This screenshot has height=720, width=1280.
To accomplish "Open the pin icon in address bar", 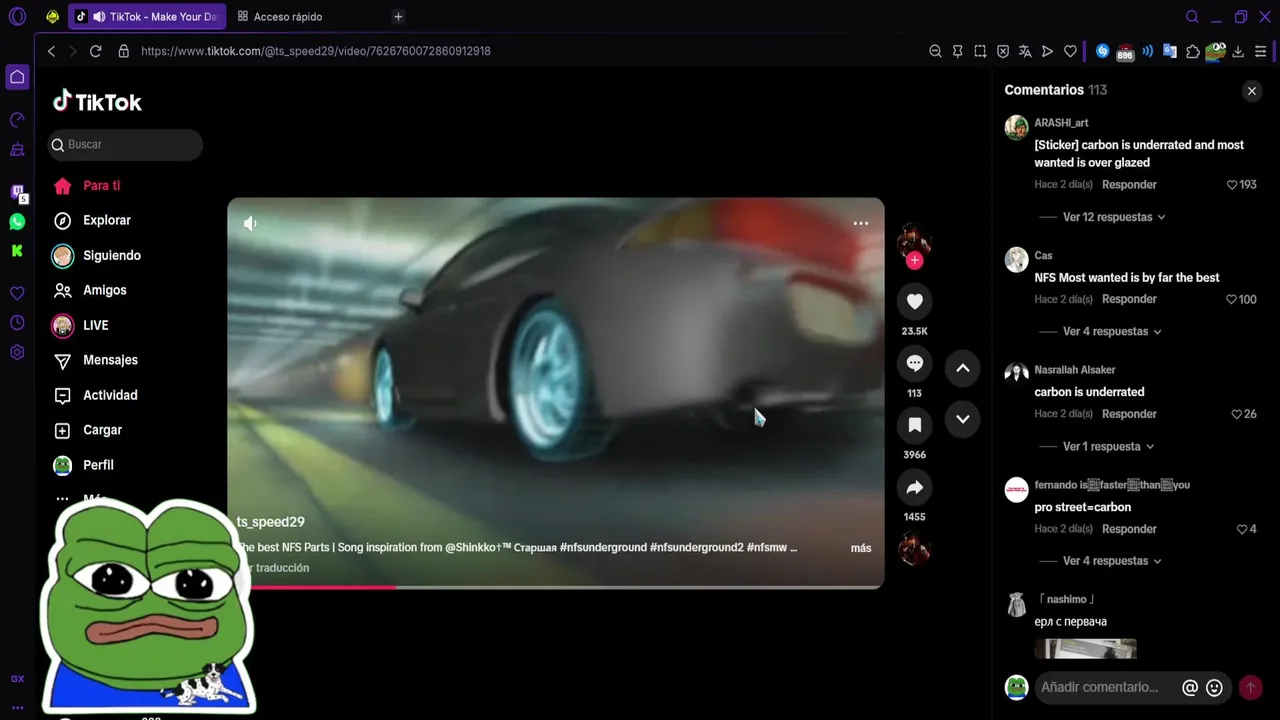I will pos(958,51).
